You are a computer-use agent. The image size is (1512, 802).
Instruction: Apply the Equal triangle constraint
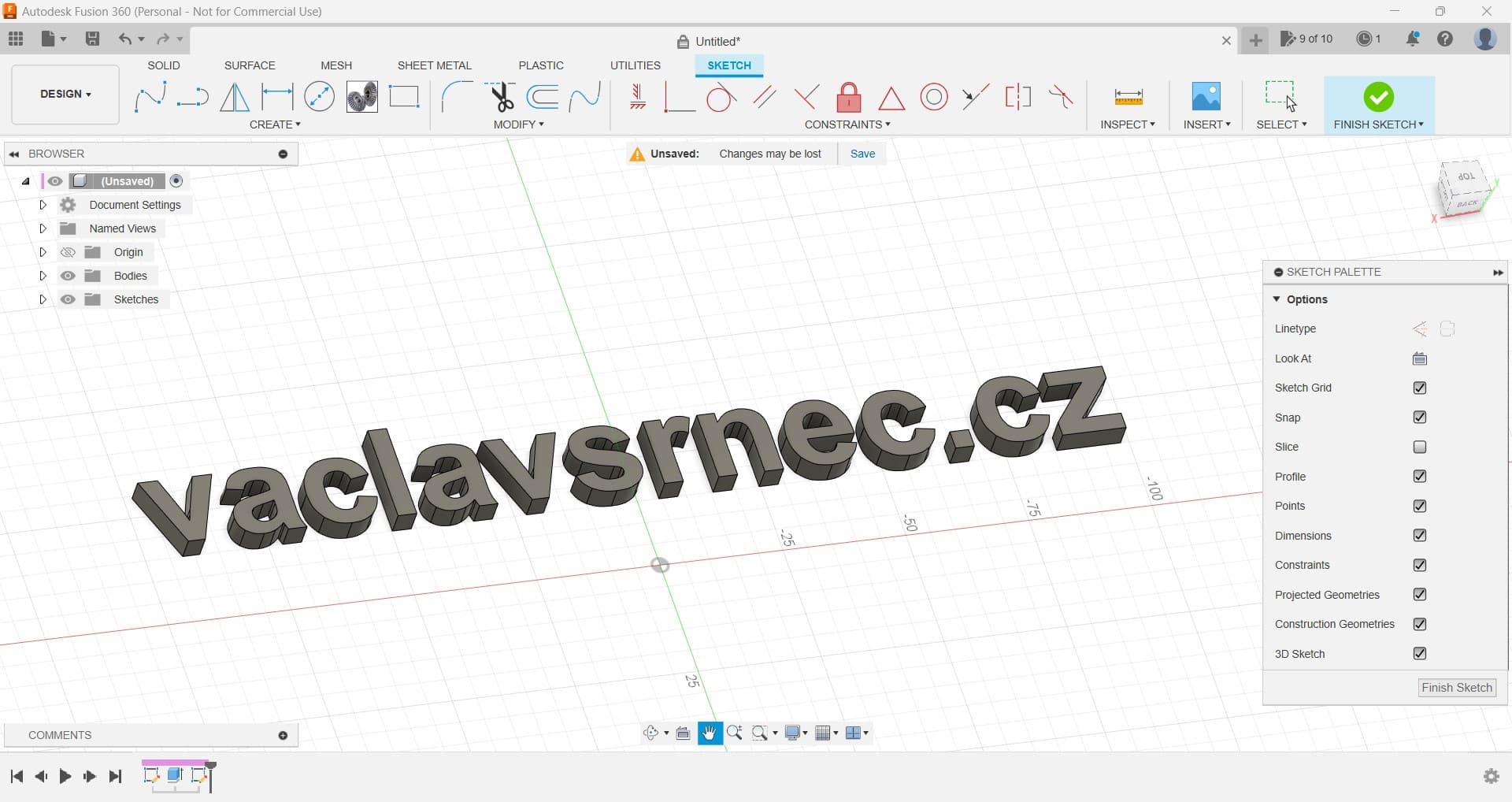click(x=891, y=98)
